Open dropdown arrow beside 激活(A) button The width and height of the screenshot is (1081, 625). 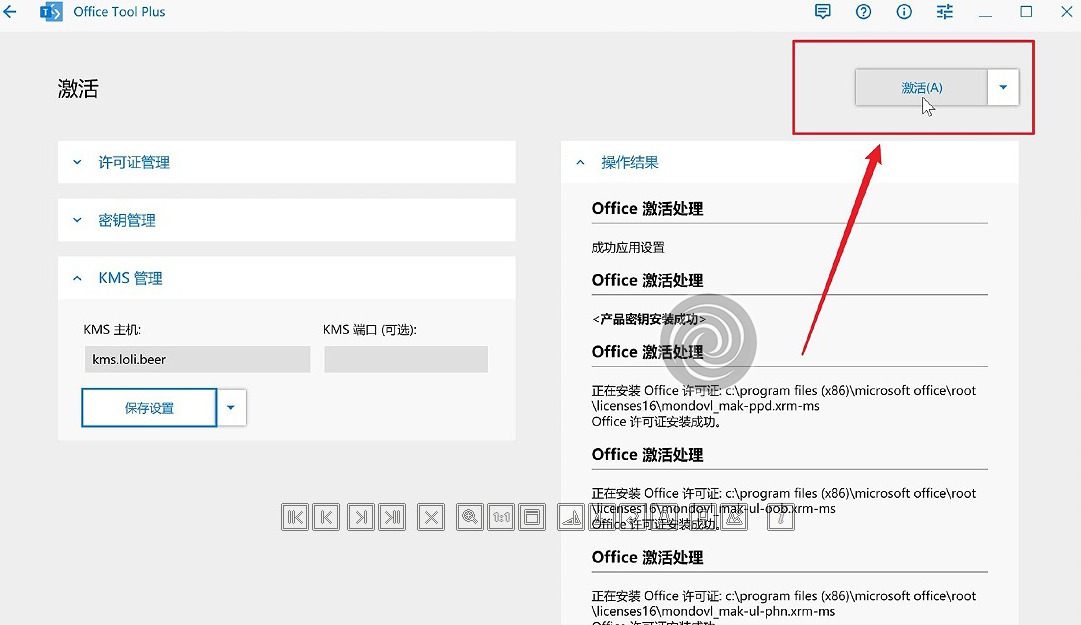point(1003,88)
